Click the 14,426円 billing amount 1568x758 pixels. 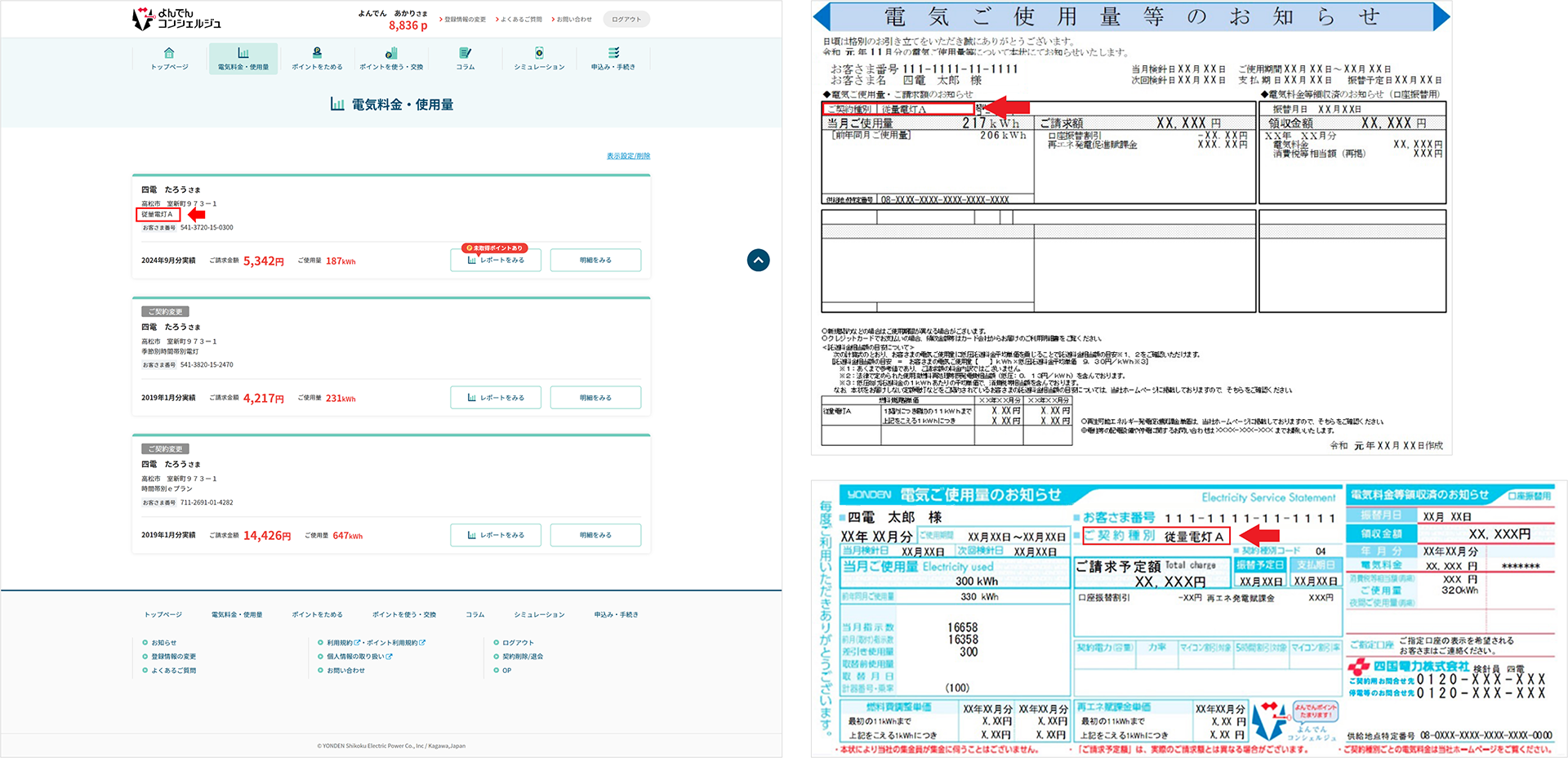coord(266,536)
